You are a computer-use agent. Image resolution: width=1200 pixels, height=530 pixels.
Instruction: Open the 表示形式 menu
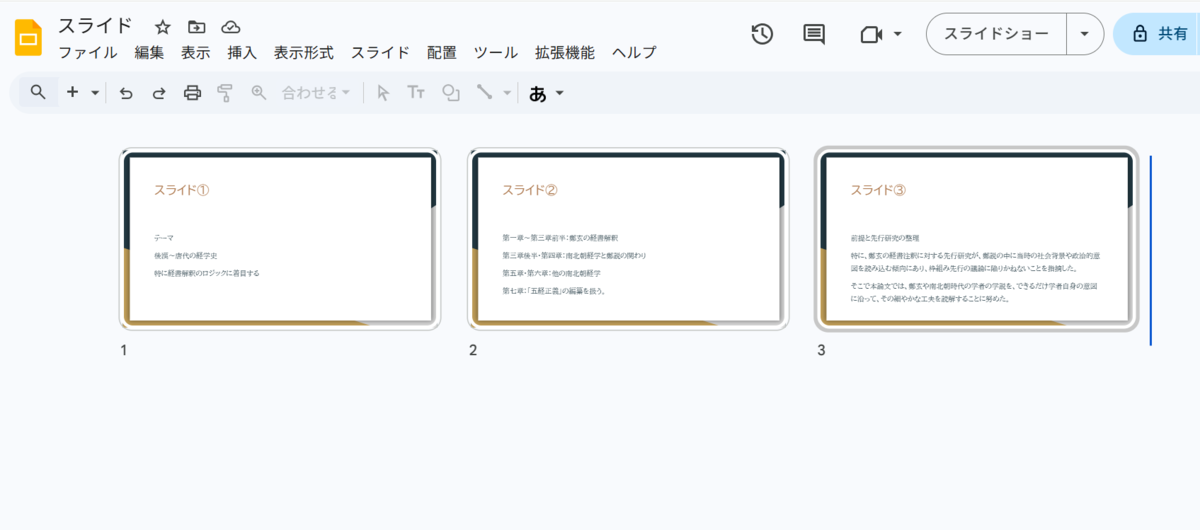coord(304,53)
